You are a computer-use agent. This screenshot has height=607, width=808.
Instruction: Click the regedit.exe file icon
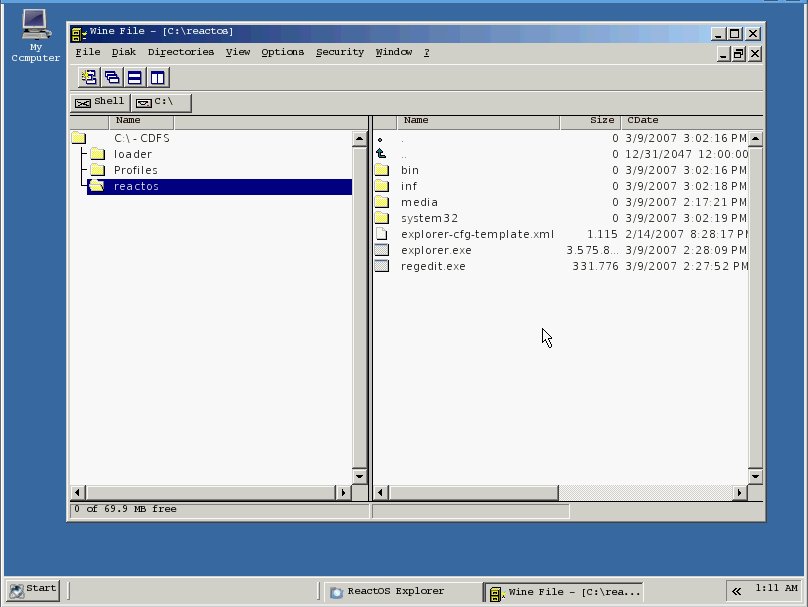381,266
